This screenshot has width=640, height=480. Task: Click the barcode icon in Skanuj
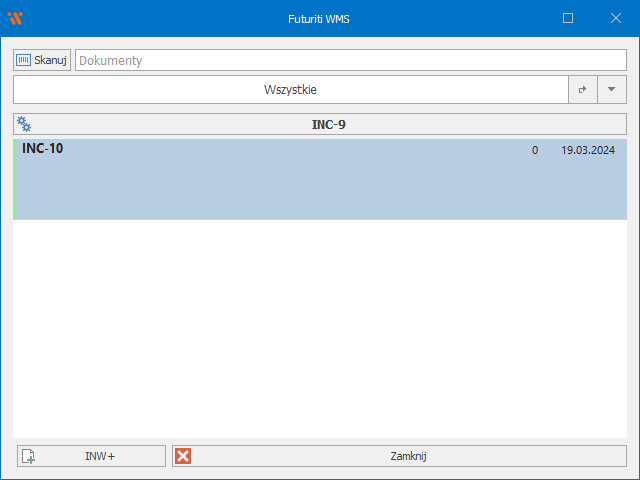[24, 60]
